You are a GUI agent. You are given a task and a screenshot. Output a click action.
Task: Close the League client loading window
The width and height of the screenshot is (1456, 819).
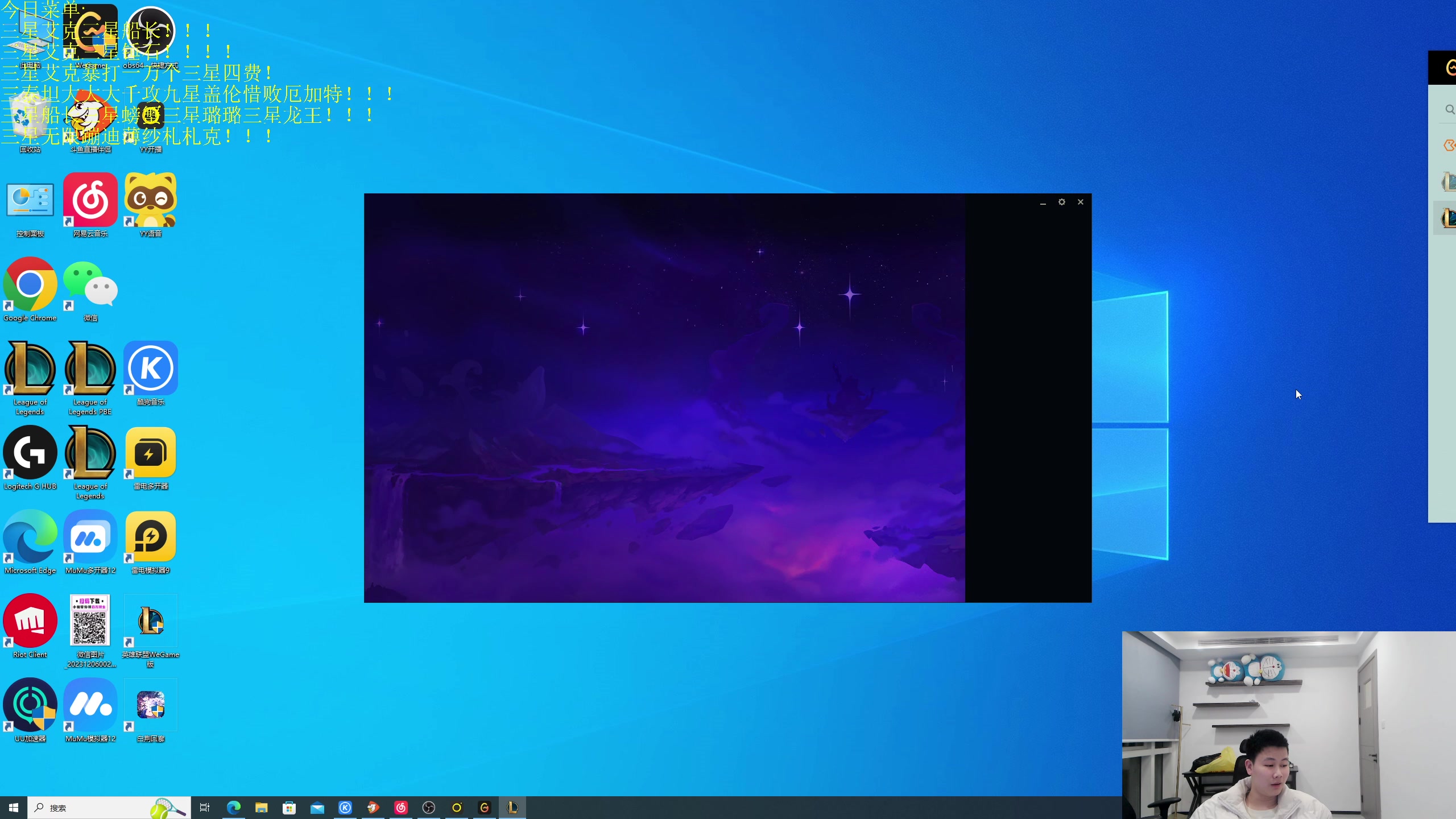pyautogui.click(x=1081, y=202)
